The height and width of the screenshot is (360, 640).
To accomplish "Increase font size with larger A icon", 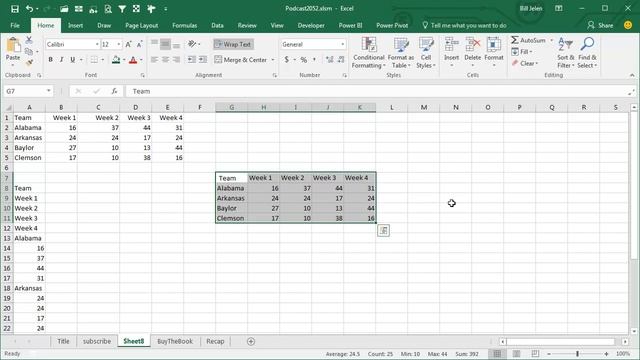I will [x=128, y=44].
